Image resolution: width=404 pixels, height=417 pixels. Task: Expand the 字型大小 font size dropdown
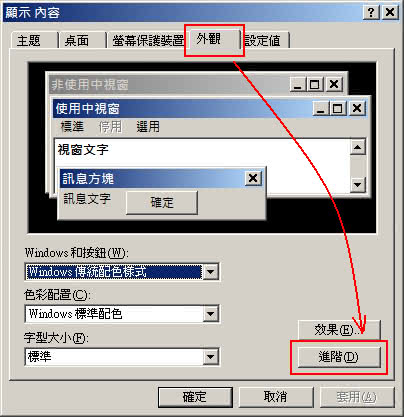pos(210,357)
